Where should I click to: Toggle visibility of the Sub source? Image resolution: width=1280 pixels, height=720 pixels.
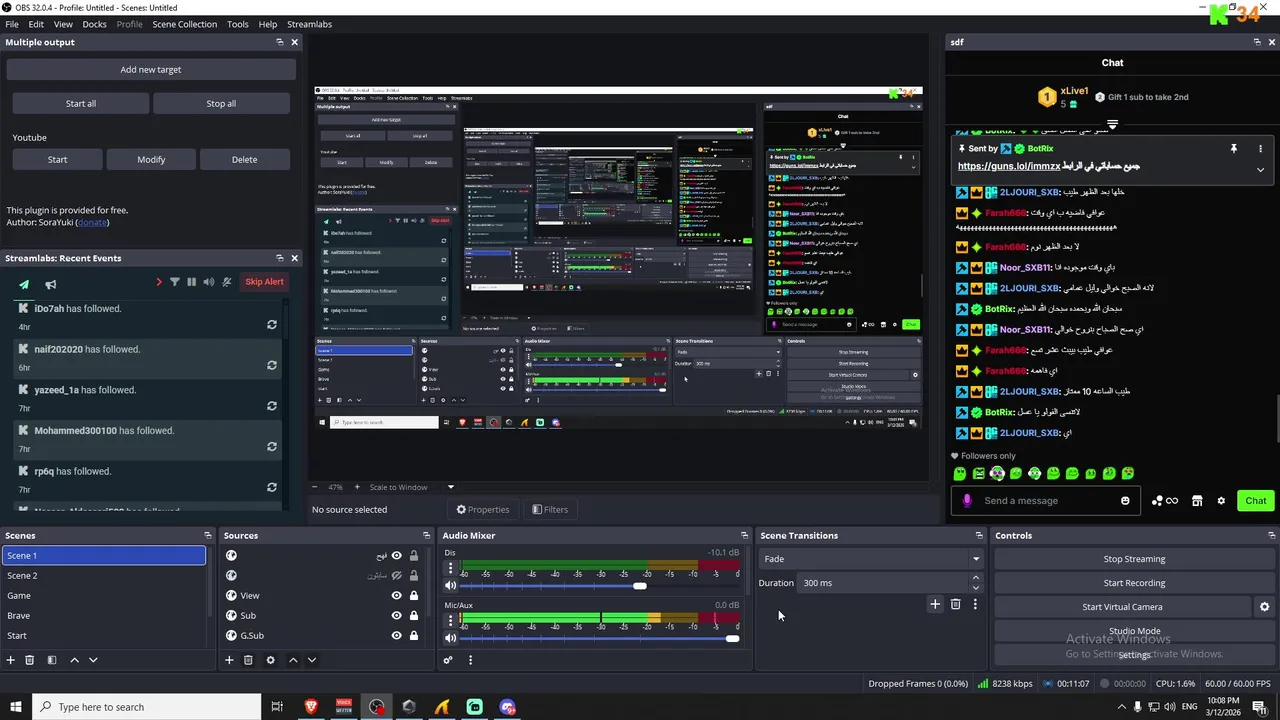coord(397,616)
